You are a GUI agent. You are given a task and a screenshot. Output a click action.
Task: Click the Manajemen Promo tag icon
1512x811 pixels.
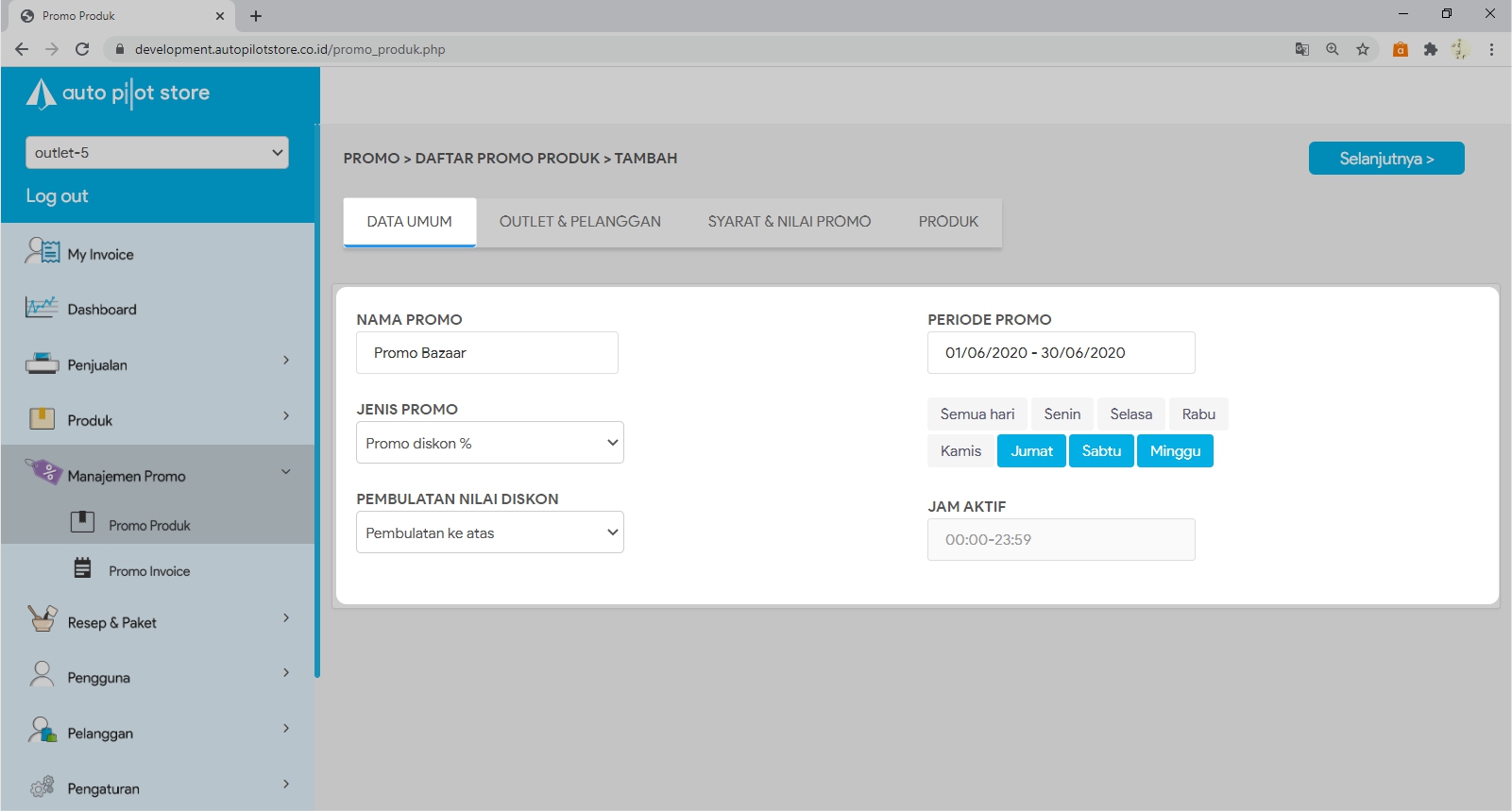43,471
